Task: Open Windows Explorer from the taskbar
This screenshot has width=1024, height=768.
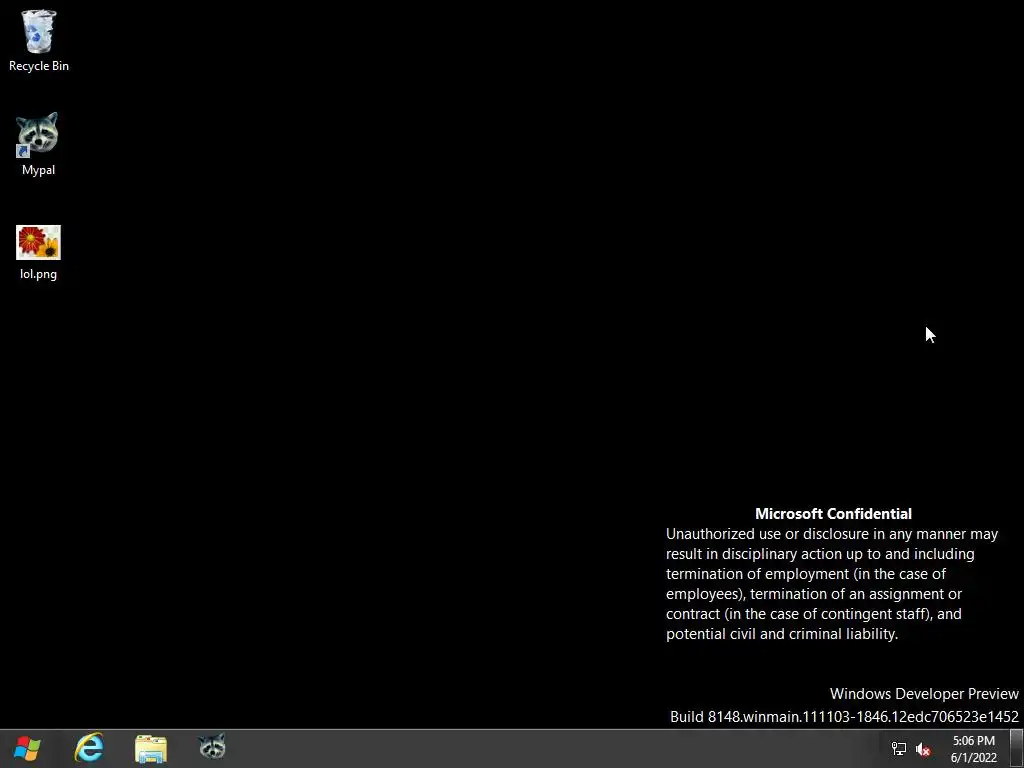Action: coord(151,748)
